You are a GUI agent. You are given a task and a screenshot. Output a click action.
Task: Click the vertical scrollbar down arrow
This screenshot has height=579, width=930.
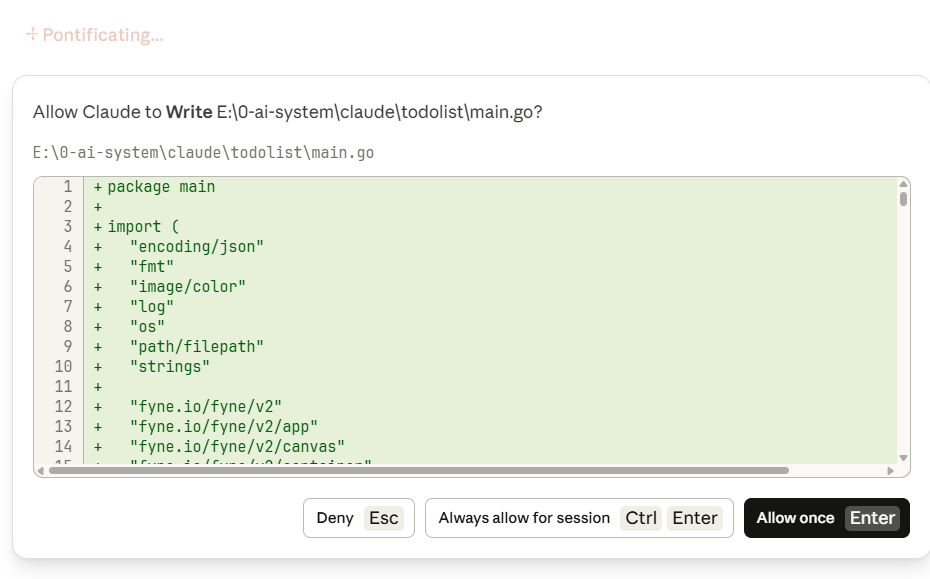(x=903, y=458)
